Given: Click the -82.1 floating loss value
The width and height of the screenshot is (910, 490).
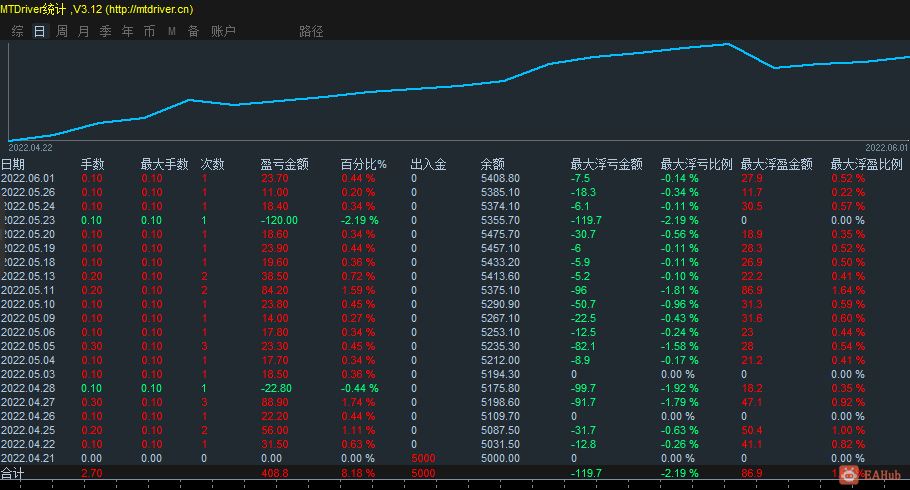Looking at the screenshot, I should coord(583,346).
